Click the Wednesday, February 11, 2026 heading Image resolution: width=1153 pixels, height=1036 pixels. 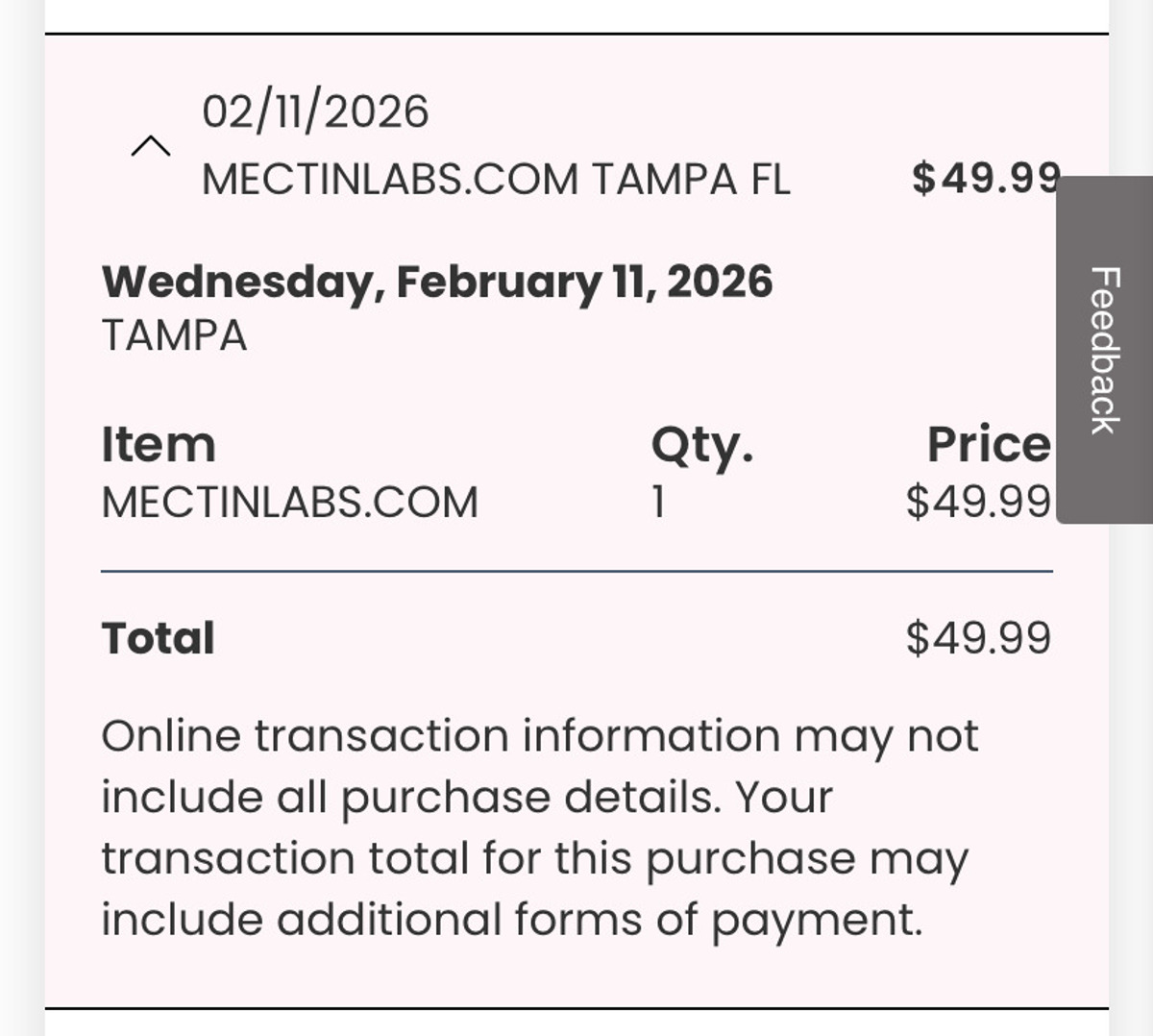tap(437, 282)
